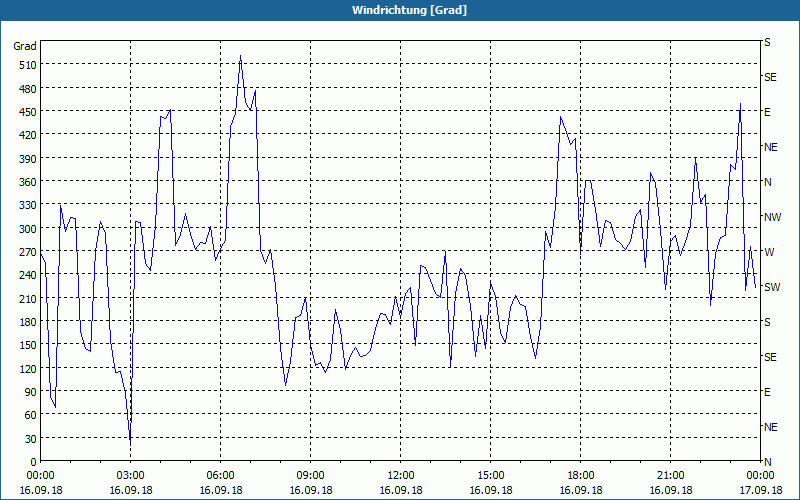Click the 06:00 time axis label

(220, 476)
